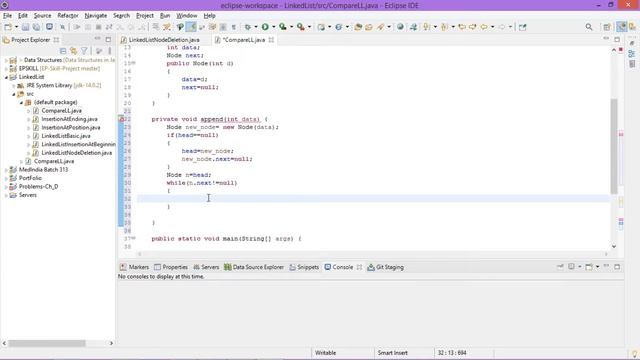Open the New file dropdown arrow
640x360 pixels.
click(x=16, y=27)
